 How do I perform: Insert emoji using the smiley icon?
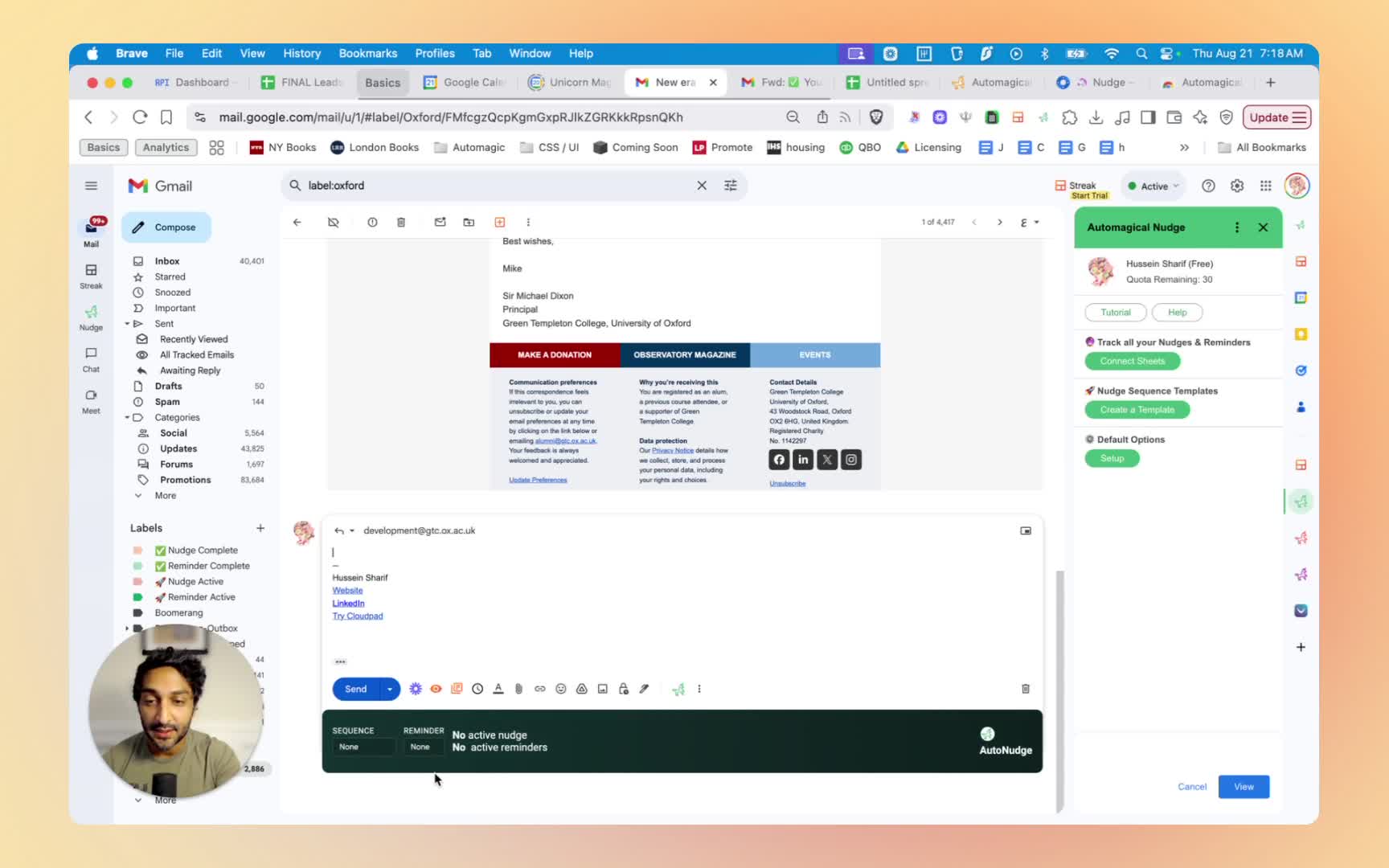click(x=561, y=689)
